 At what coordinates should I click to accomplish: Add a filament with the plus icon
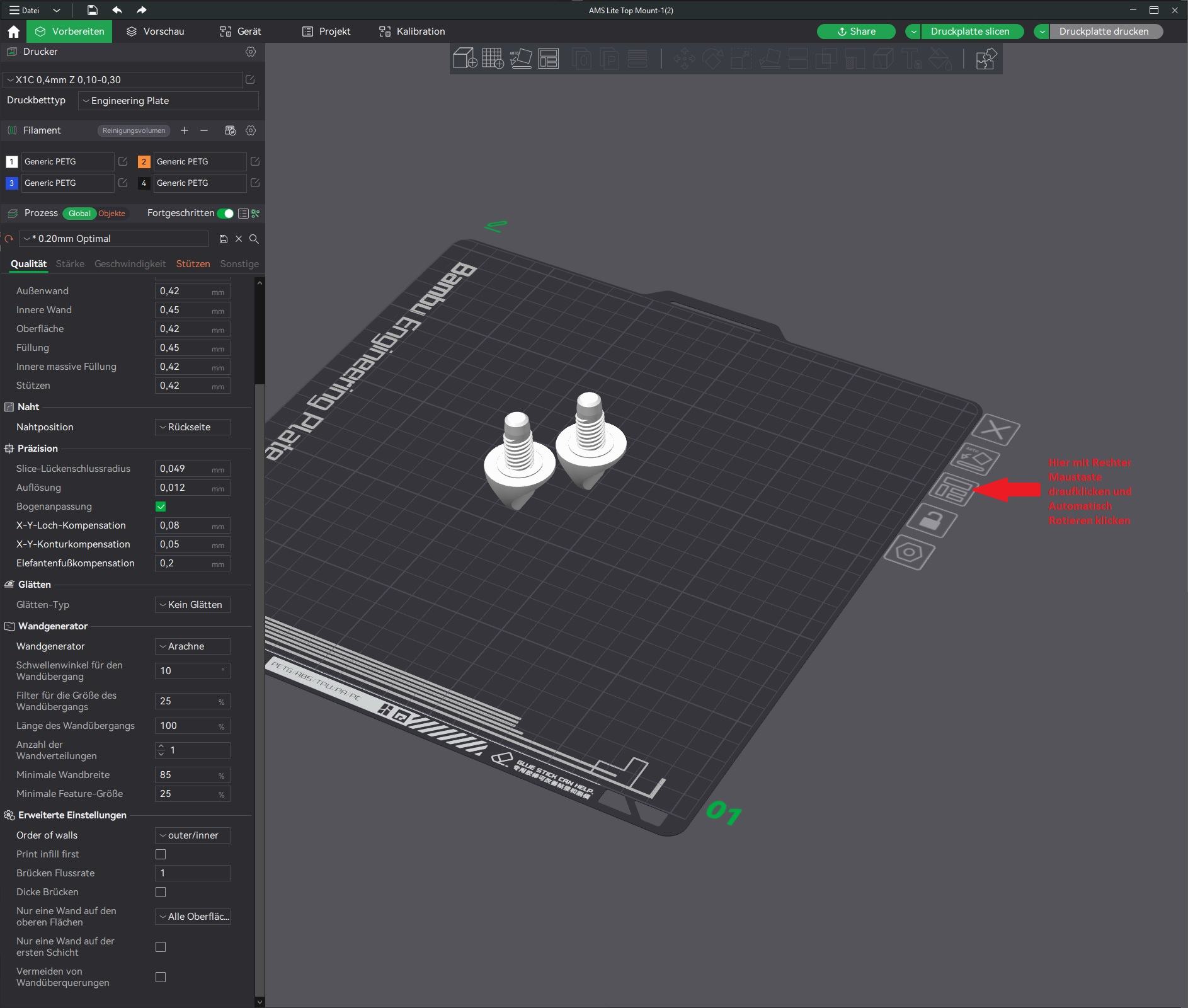point(185,130)
